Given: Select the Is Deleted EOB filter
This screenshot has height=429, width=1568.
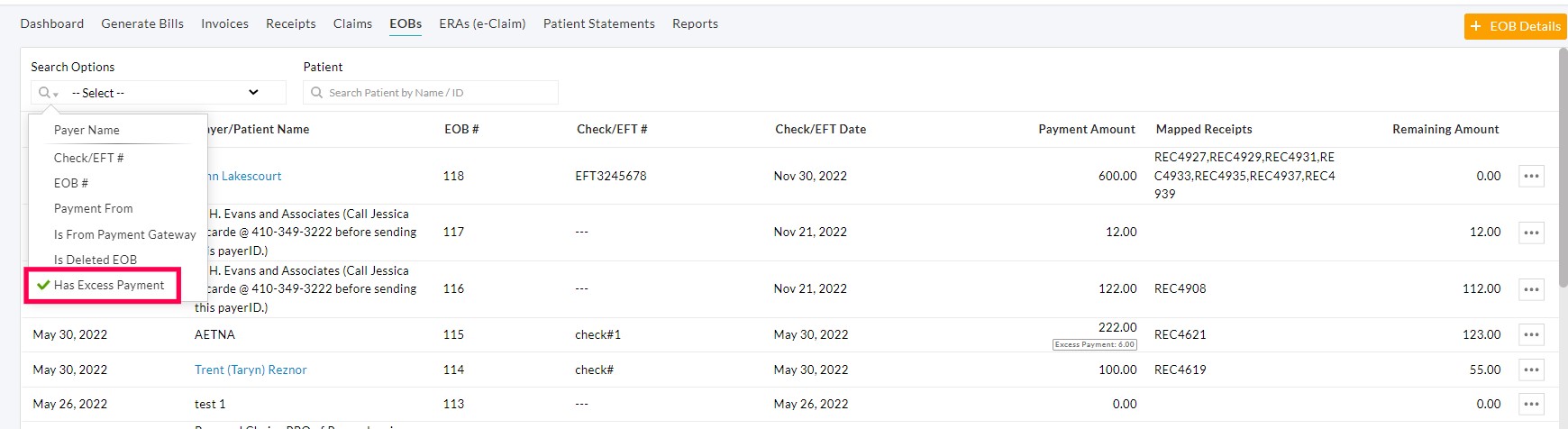Looking at the screenshot, I should click(x=96, y=260).
